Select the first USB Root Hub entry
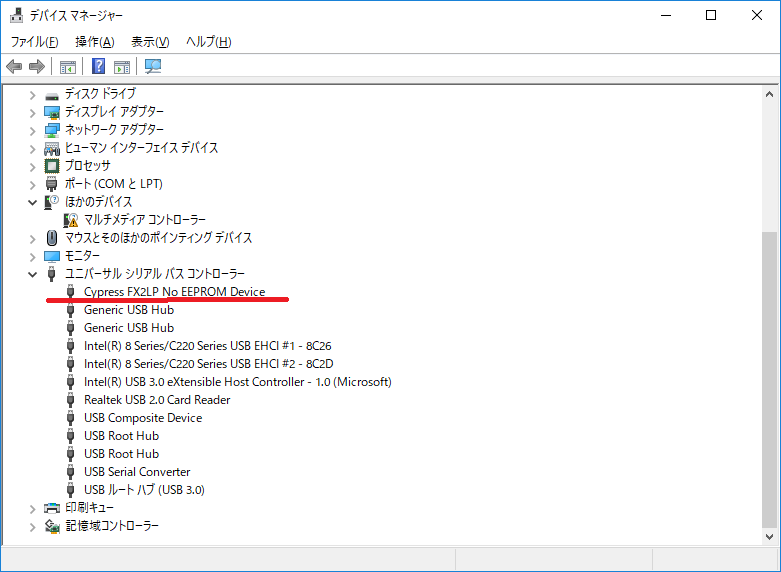Screen dimensions: 781x572 coord(122,435)
